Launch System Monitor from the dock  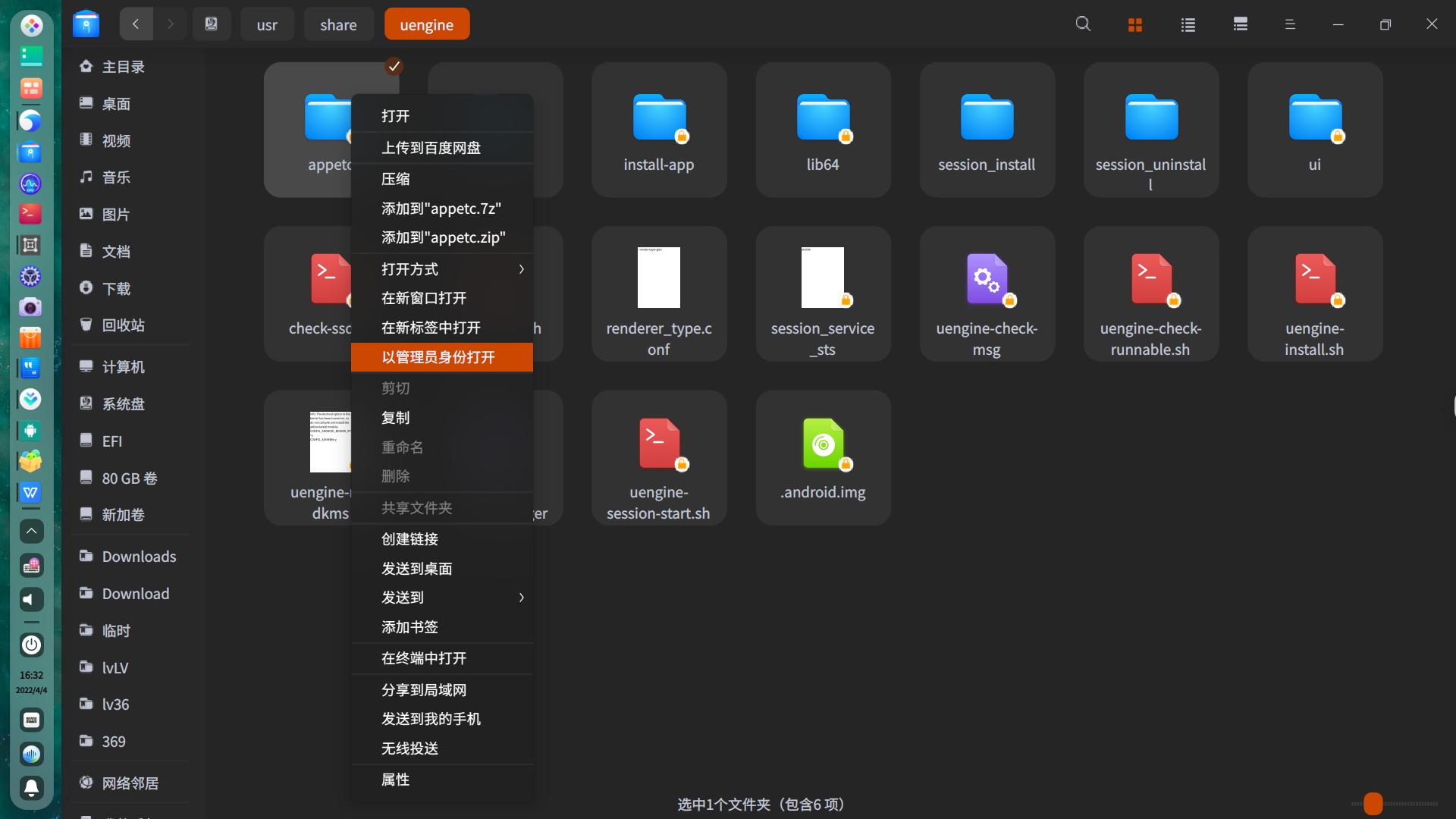coord(30,183)
